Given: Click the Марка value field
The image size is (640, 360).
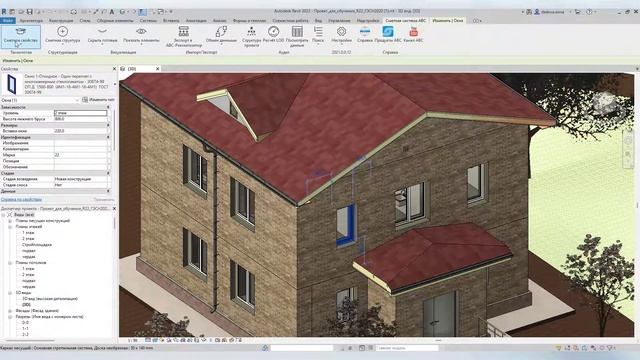Looking at the screenshot, I should [80, 155].
